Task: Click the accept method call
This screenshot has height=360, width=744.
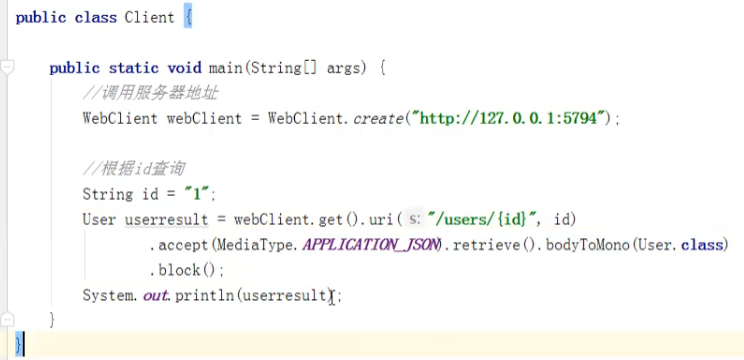Action: pos(183,245)
